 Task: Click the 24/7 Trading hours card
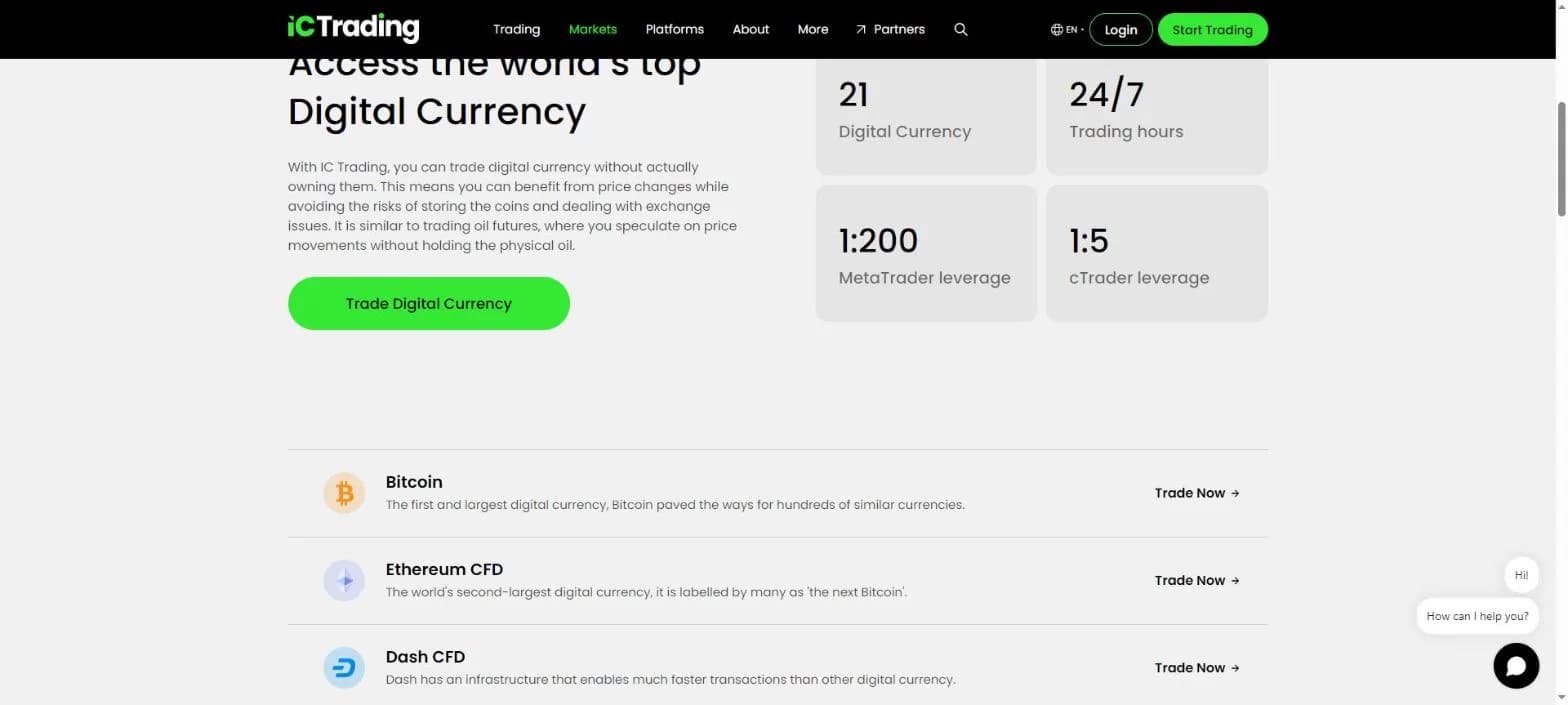click(x=1157, y=116)
